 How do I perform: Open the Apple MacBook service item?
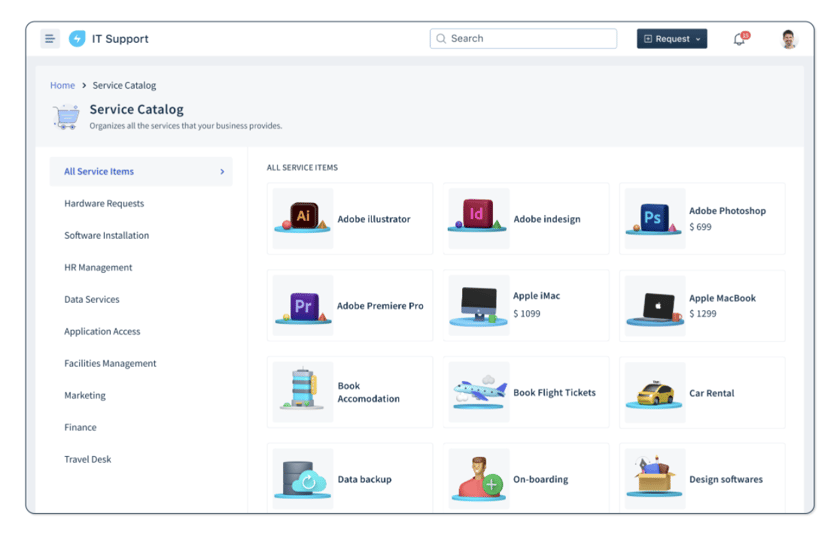[702, 305]
